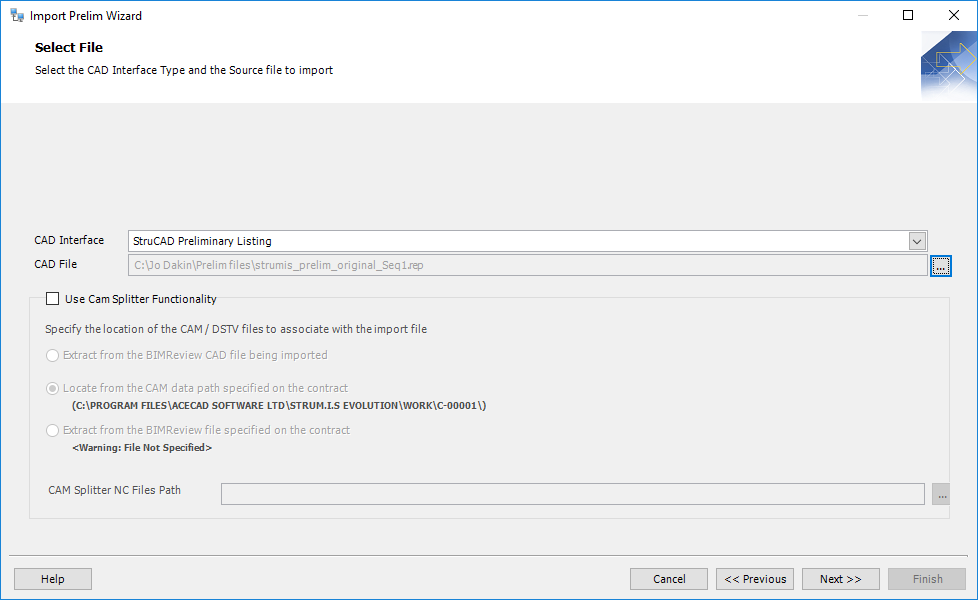The width and height of the screenshot is (978, 600).
Task: Select Locate from the CAM data path option
Action: pos(52,388)
